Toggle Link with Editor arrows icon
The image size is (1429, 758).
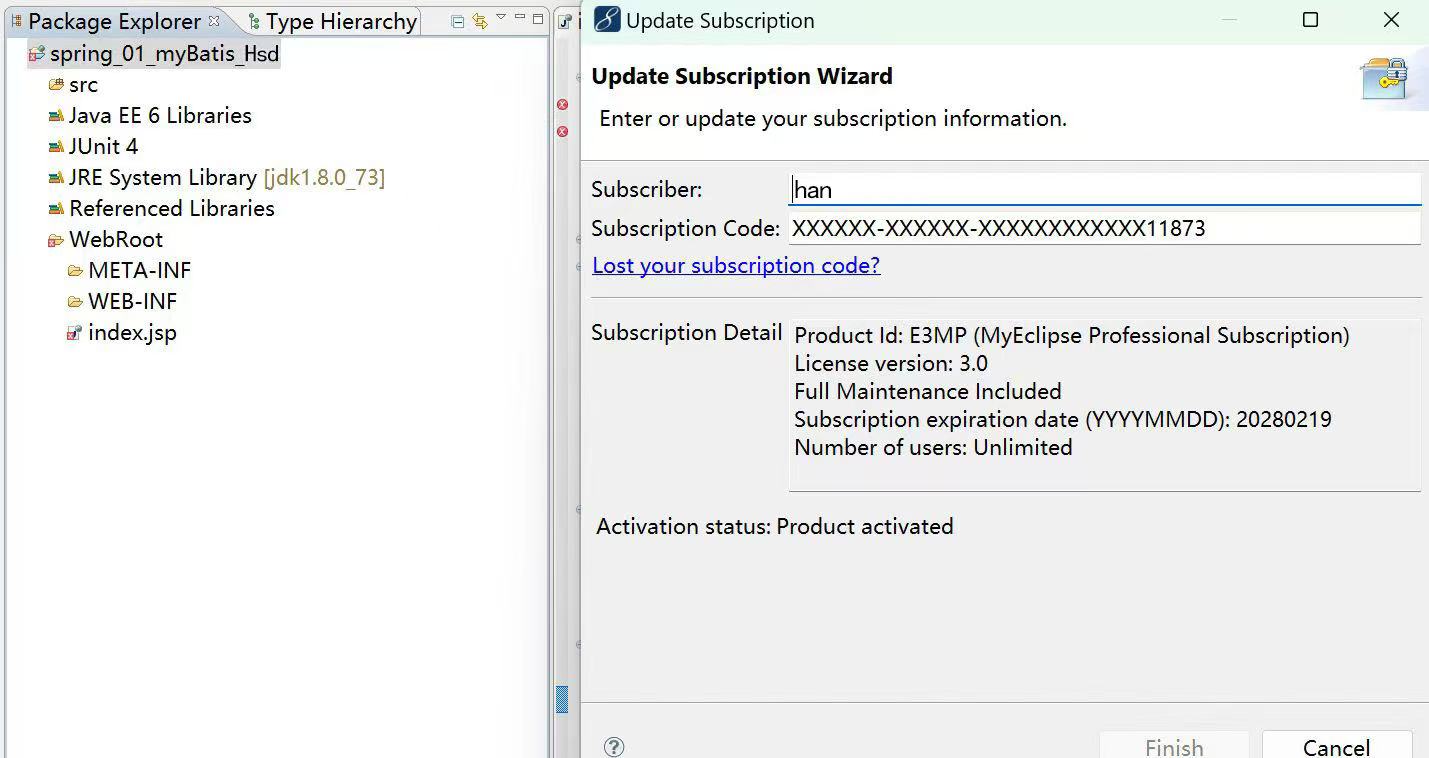480,21
